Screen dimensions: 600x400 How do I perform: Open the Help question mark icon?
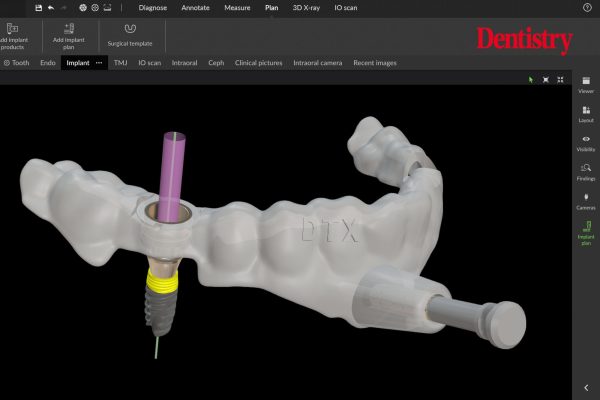click(586, 7)
